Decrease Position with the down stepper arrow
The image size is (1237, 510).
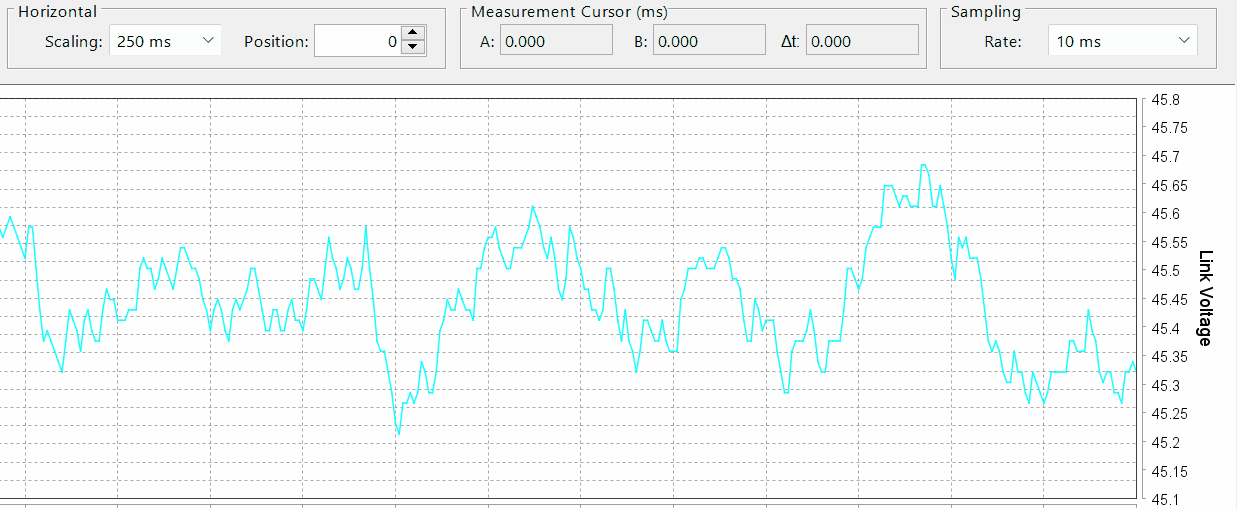(x=413, y=48)
